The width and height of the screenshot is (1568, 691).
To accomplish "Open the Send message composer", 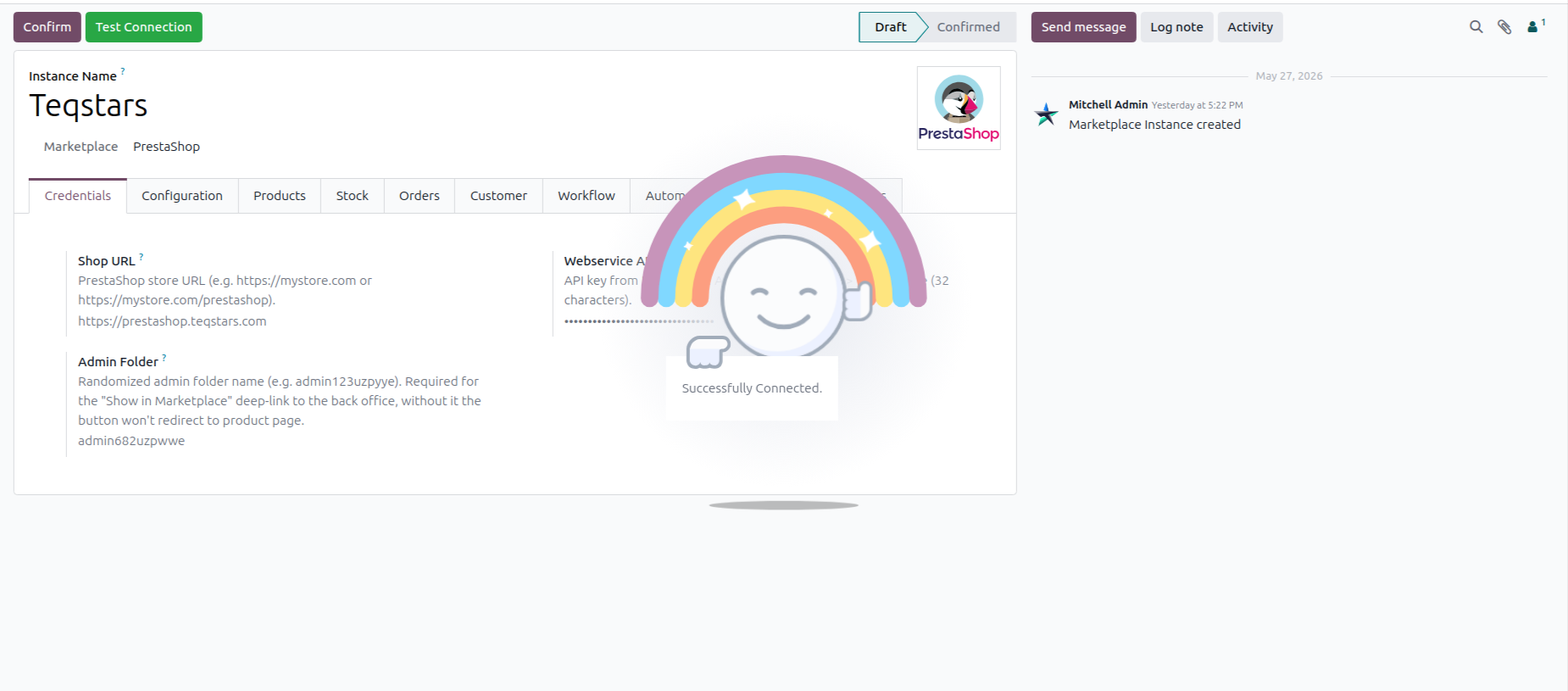I will (x=1083, y=27).
